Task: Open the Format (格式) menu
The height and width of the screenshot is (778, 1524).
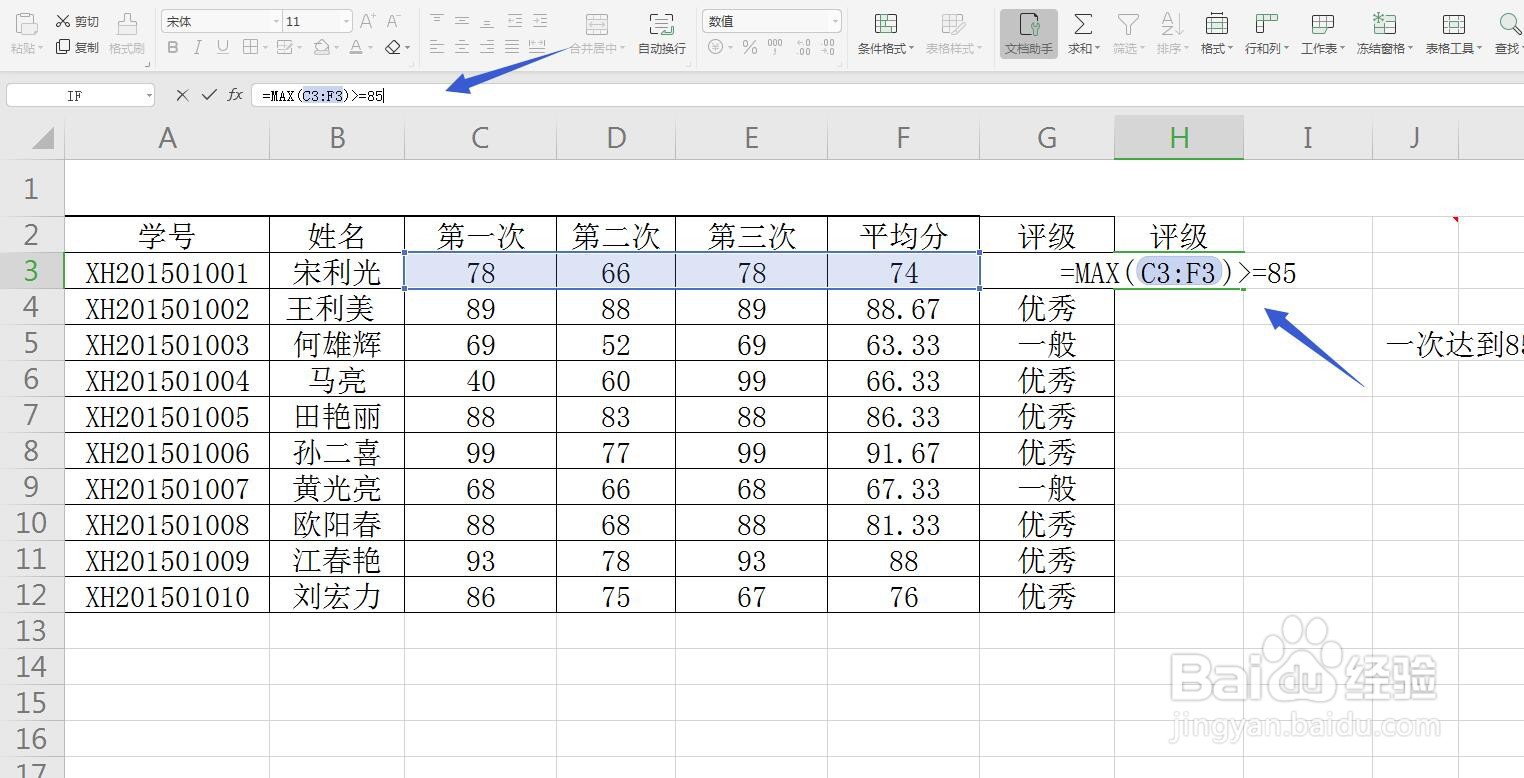Action: 1216,33
